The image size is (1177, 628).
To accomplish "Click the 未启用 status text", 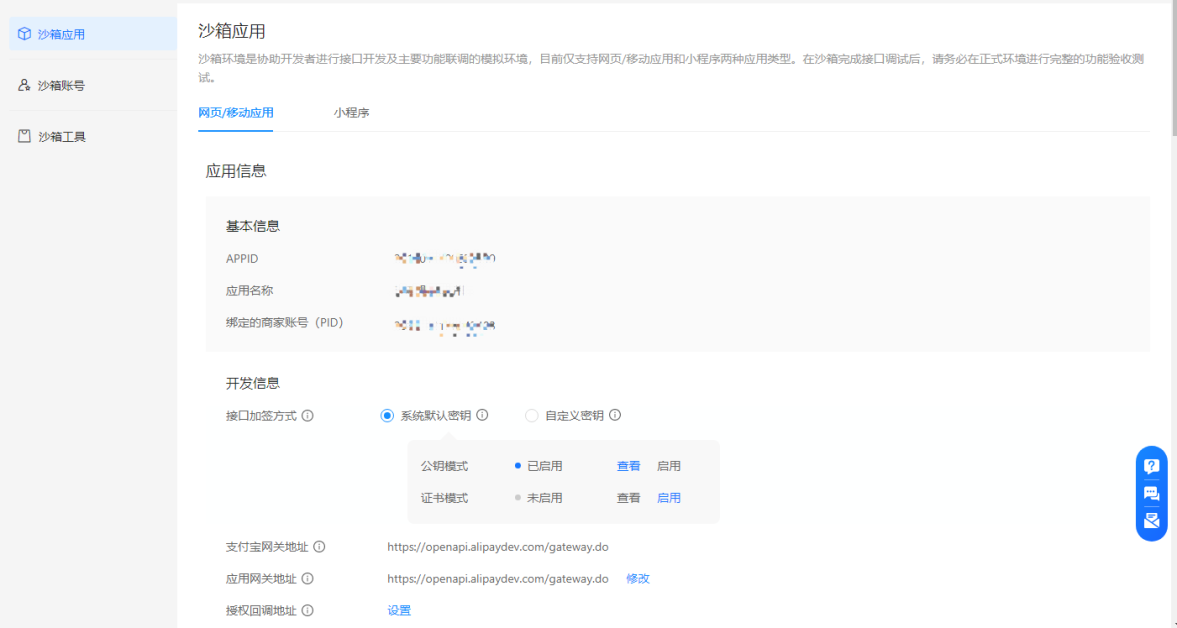I will pyautogui.click(x=545, y=497).
